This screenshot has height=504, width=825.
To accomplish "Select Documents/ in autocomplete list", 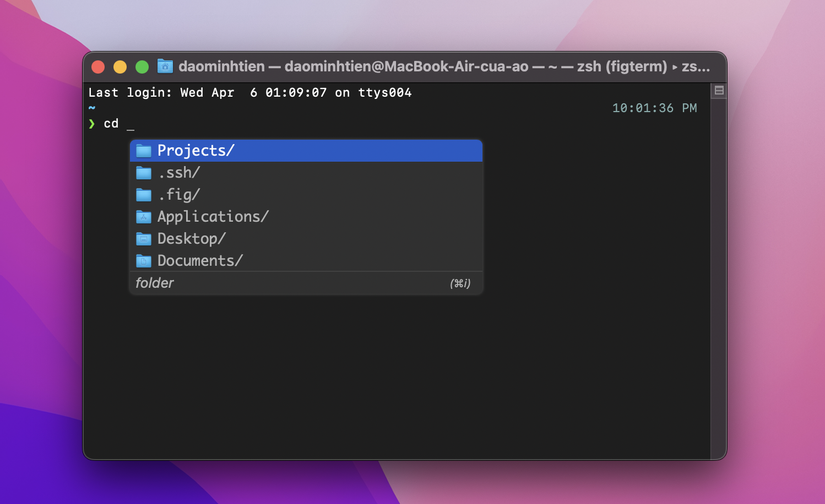I will point(306,260).
